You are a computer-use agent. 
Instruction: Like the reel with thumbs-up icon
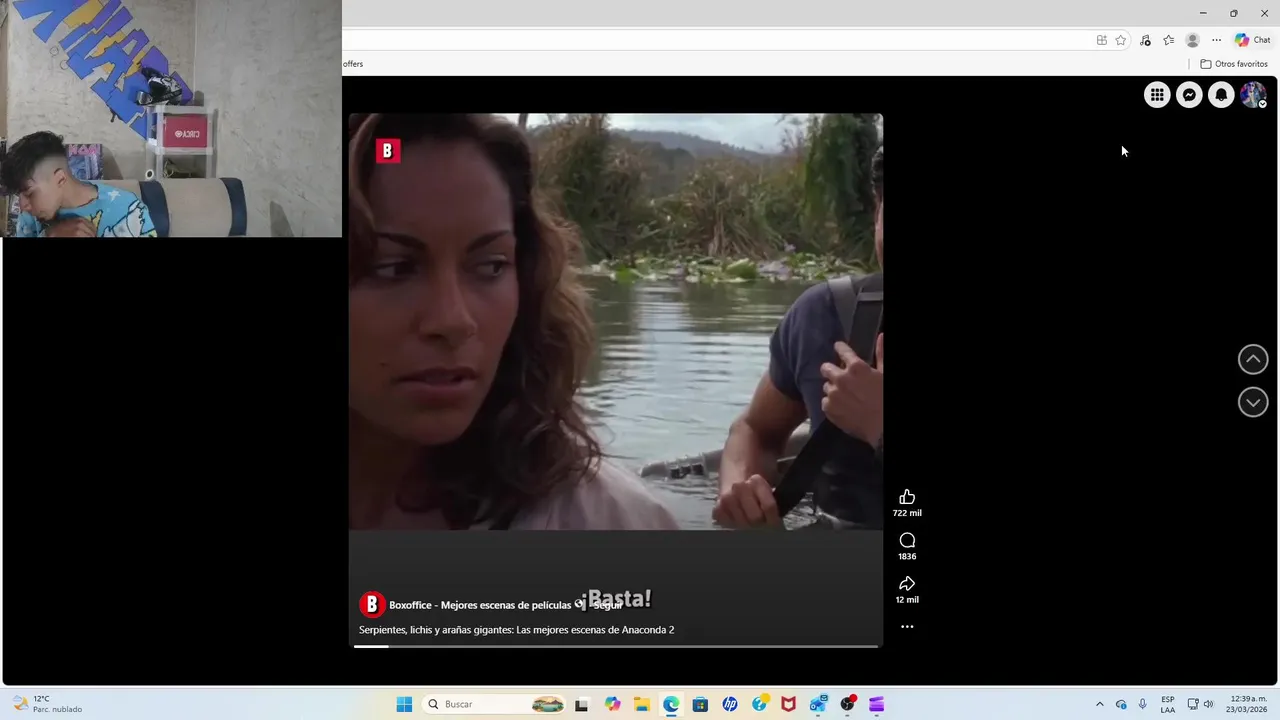pyautogui.click(x=907, y=497)
